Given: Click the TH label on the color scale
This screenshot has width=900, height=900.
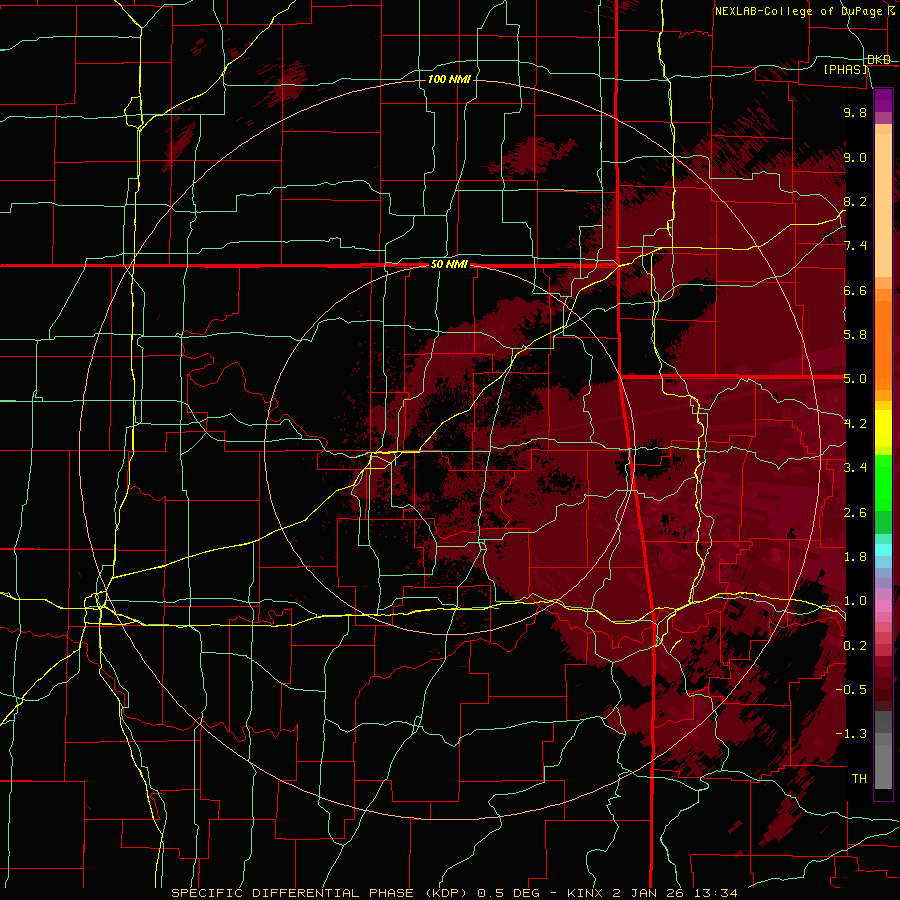Looking at the screenshot, I should tap(859, 779).
